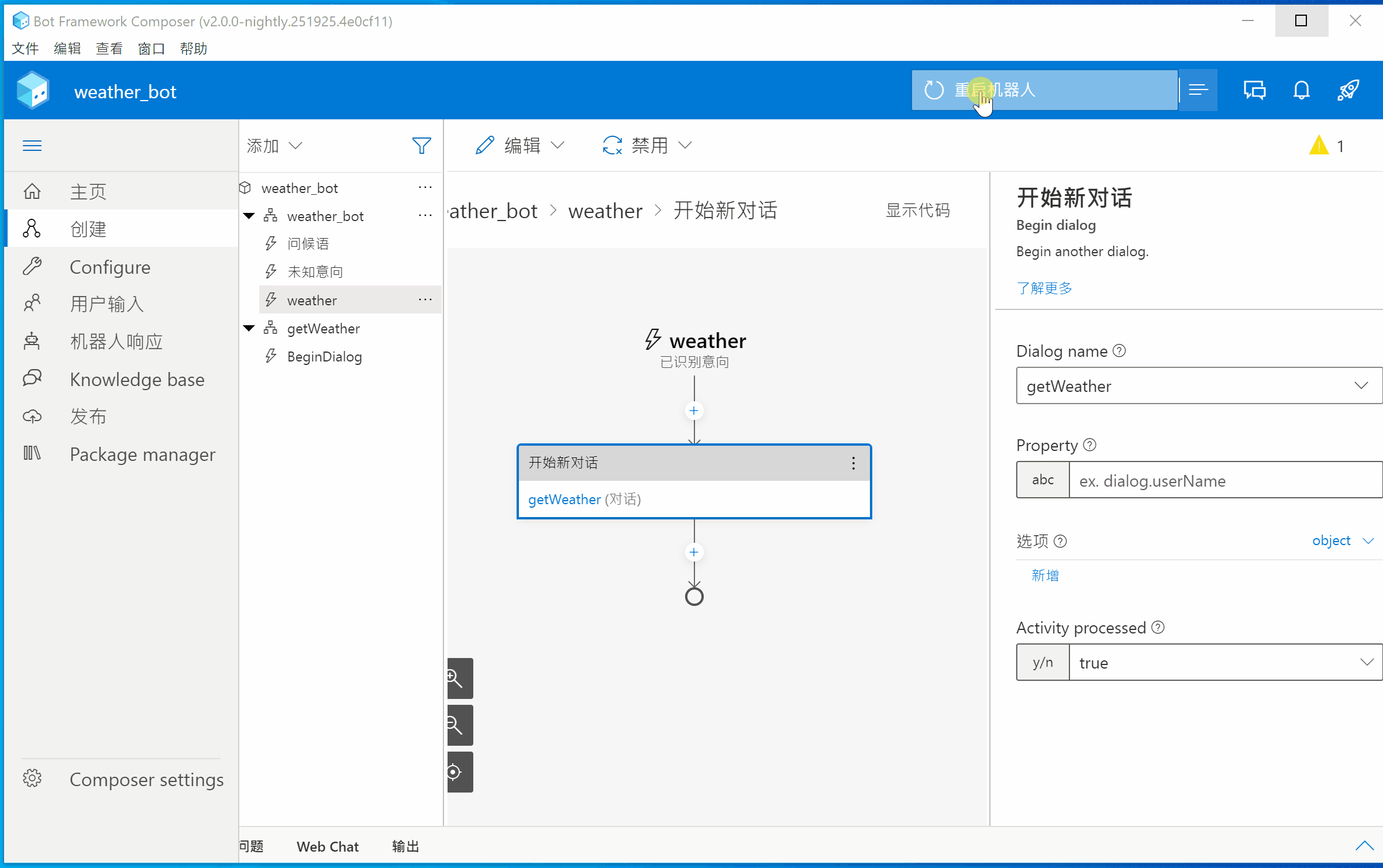Toggle the hamburger navigation menu
The width and height of the screenshot is (1383, 868).
[x=32, y=146]
